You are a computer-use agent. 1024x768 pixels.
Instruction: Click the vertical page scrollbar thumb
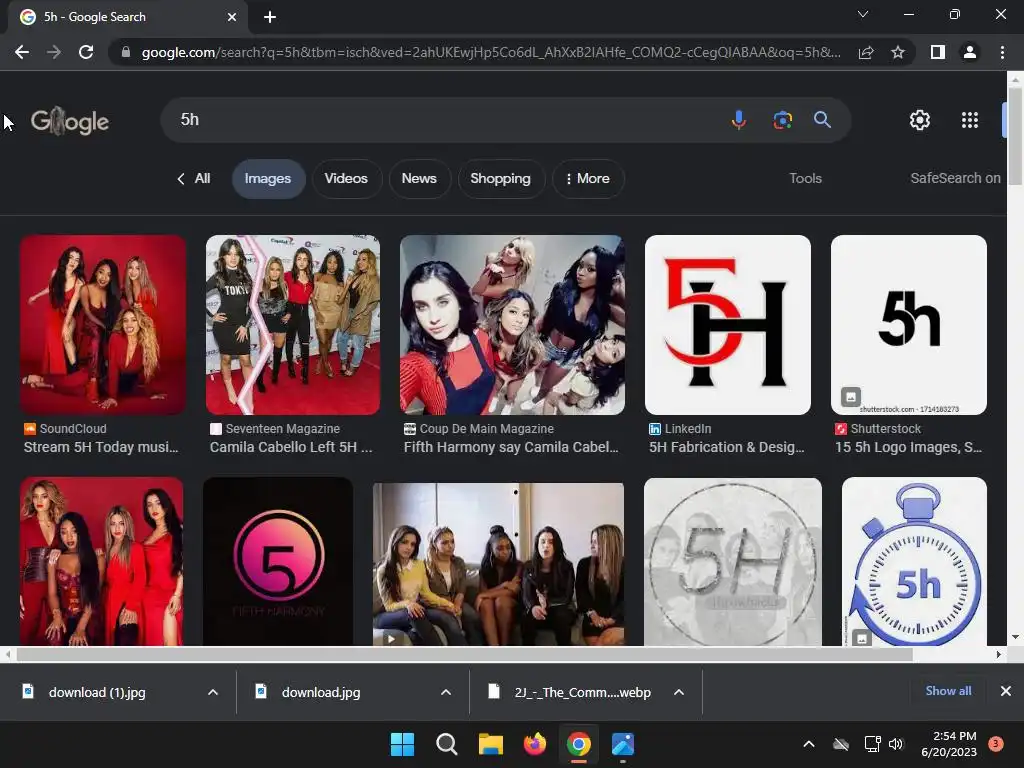(x=1015, y=135)
